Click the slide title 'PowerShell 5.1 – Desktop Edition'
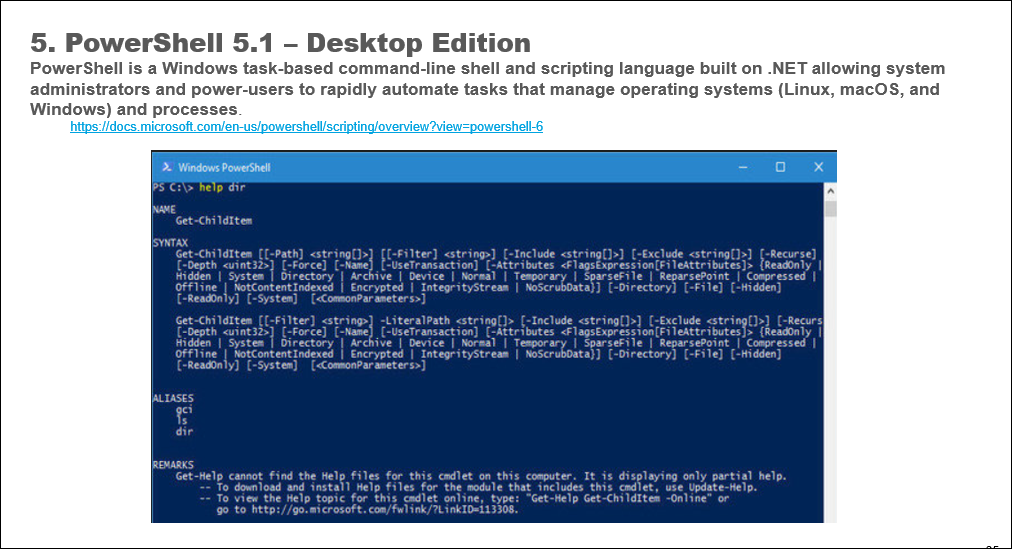This screenshot has height=549, width=1012. click(x=280, y=43)
